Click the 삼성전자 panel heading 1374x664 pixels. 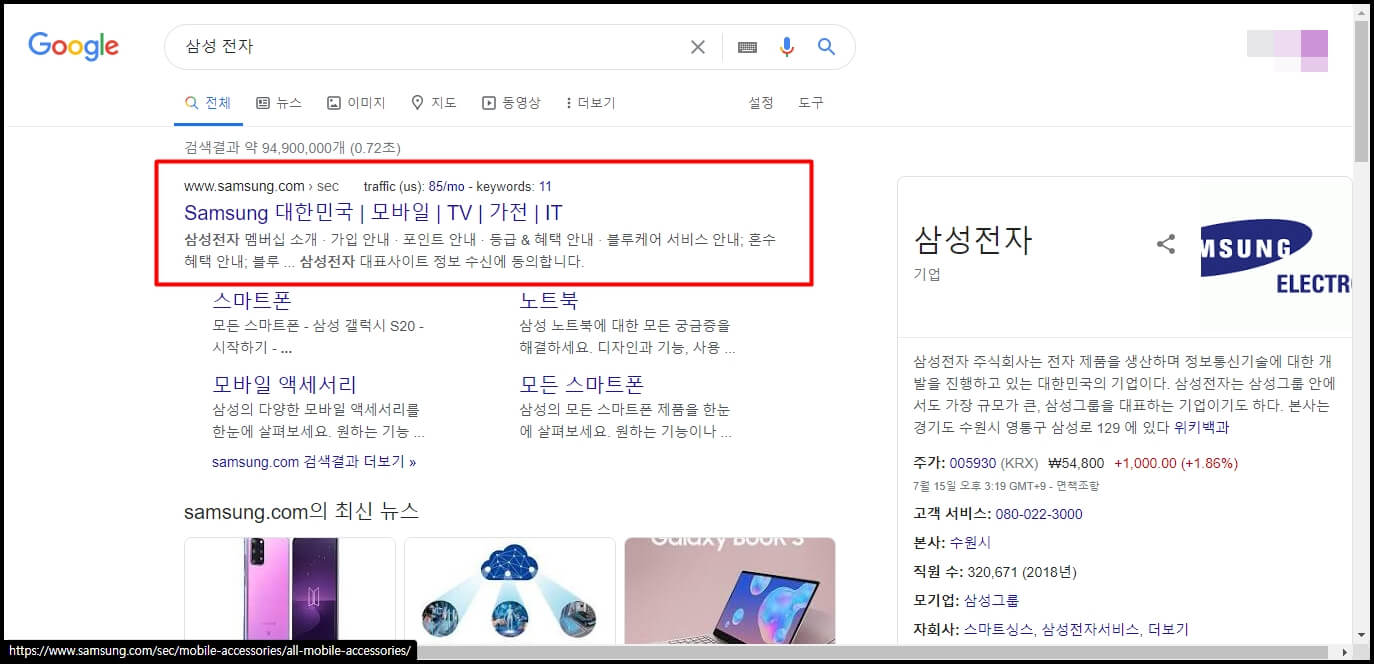972,241
